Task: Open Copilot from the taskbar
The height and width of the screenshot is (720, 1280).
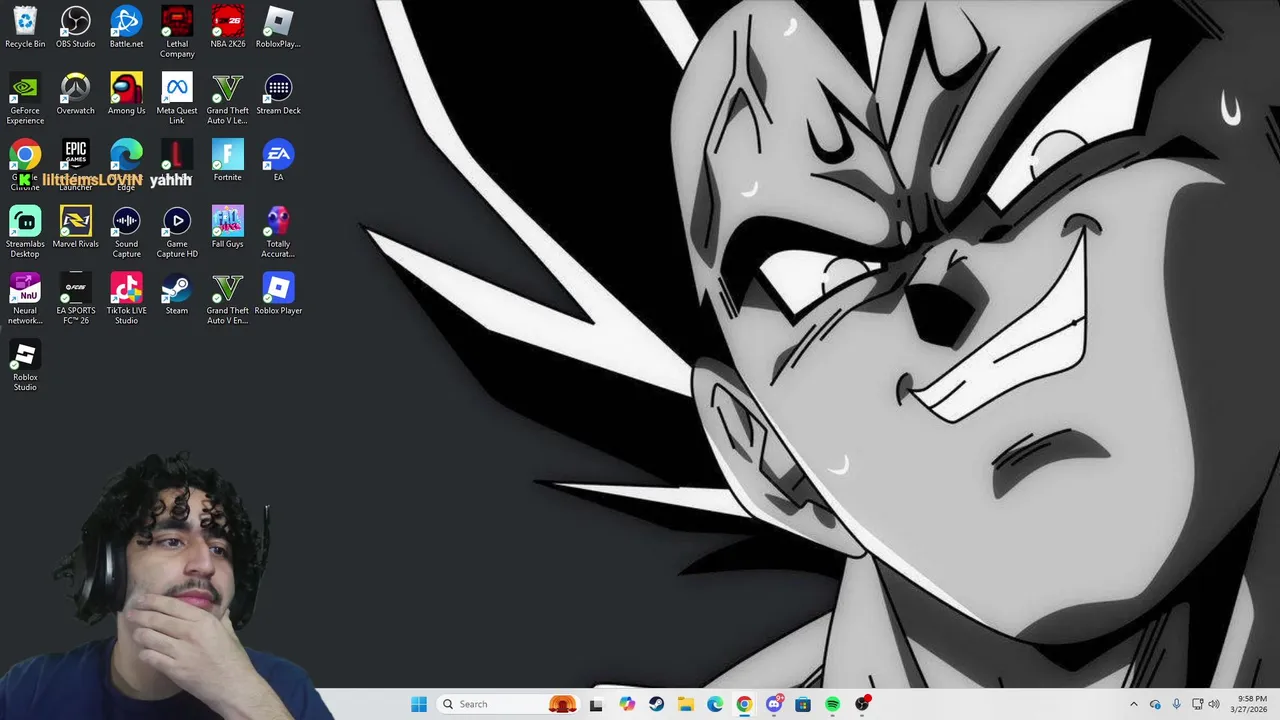Action: tap(627, 704)
